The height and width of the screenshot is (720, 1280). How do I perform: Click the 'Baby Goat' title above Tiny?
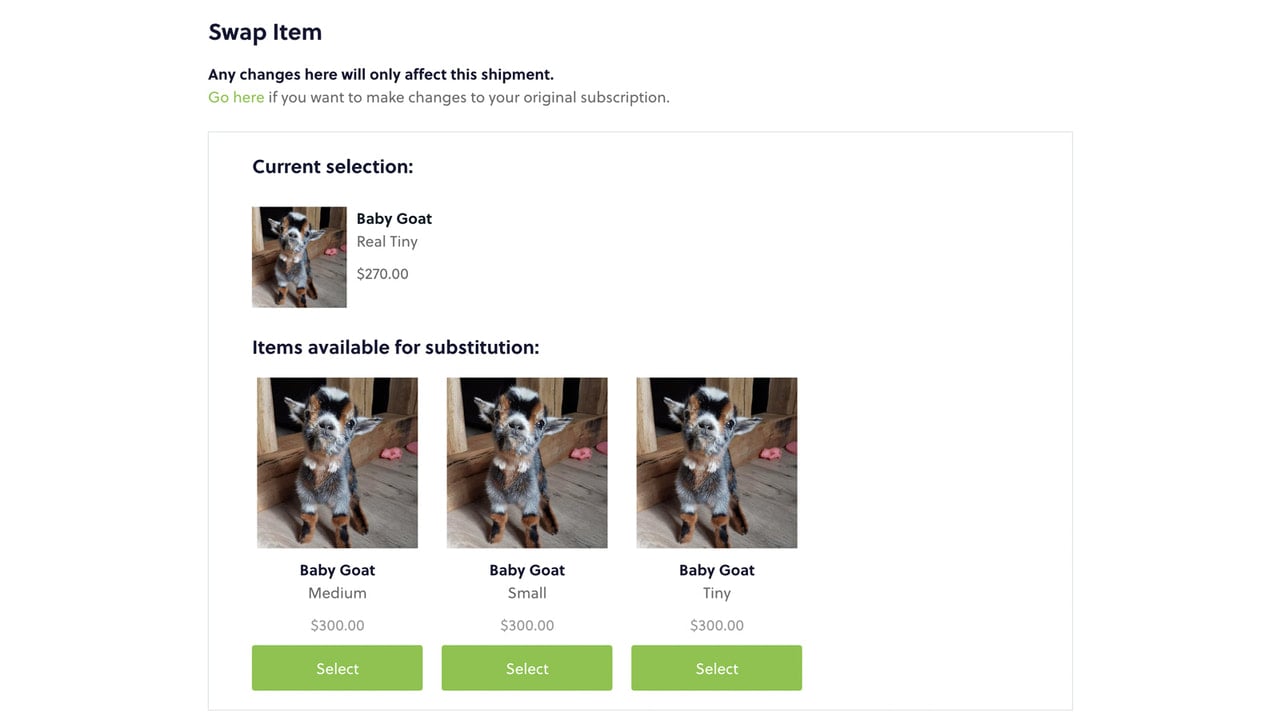[717, 570]
